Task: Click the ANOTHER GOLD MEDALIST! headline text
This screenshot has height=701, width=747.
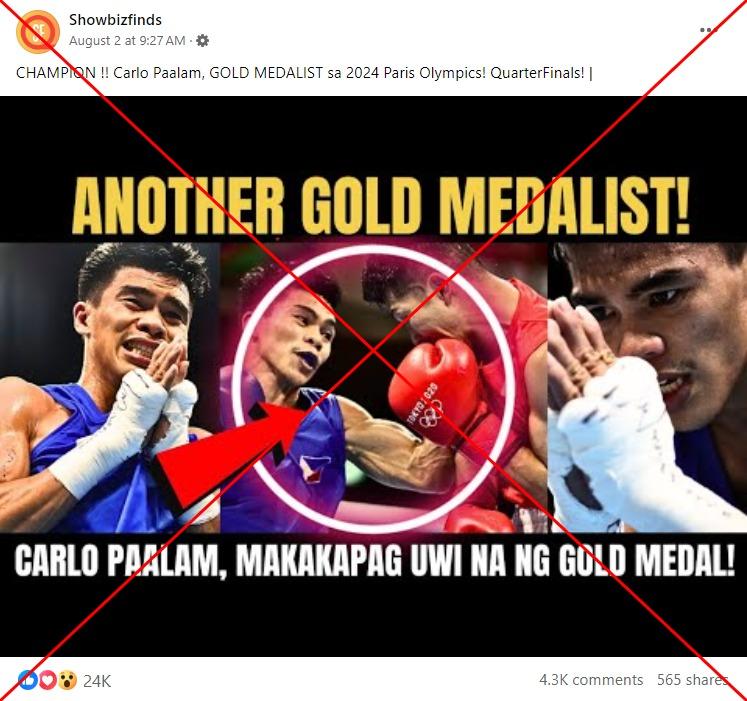Action: (x=380, y=206)
